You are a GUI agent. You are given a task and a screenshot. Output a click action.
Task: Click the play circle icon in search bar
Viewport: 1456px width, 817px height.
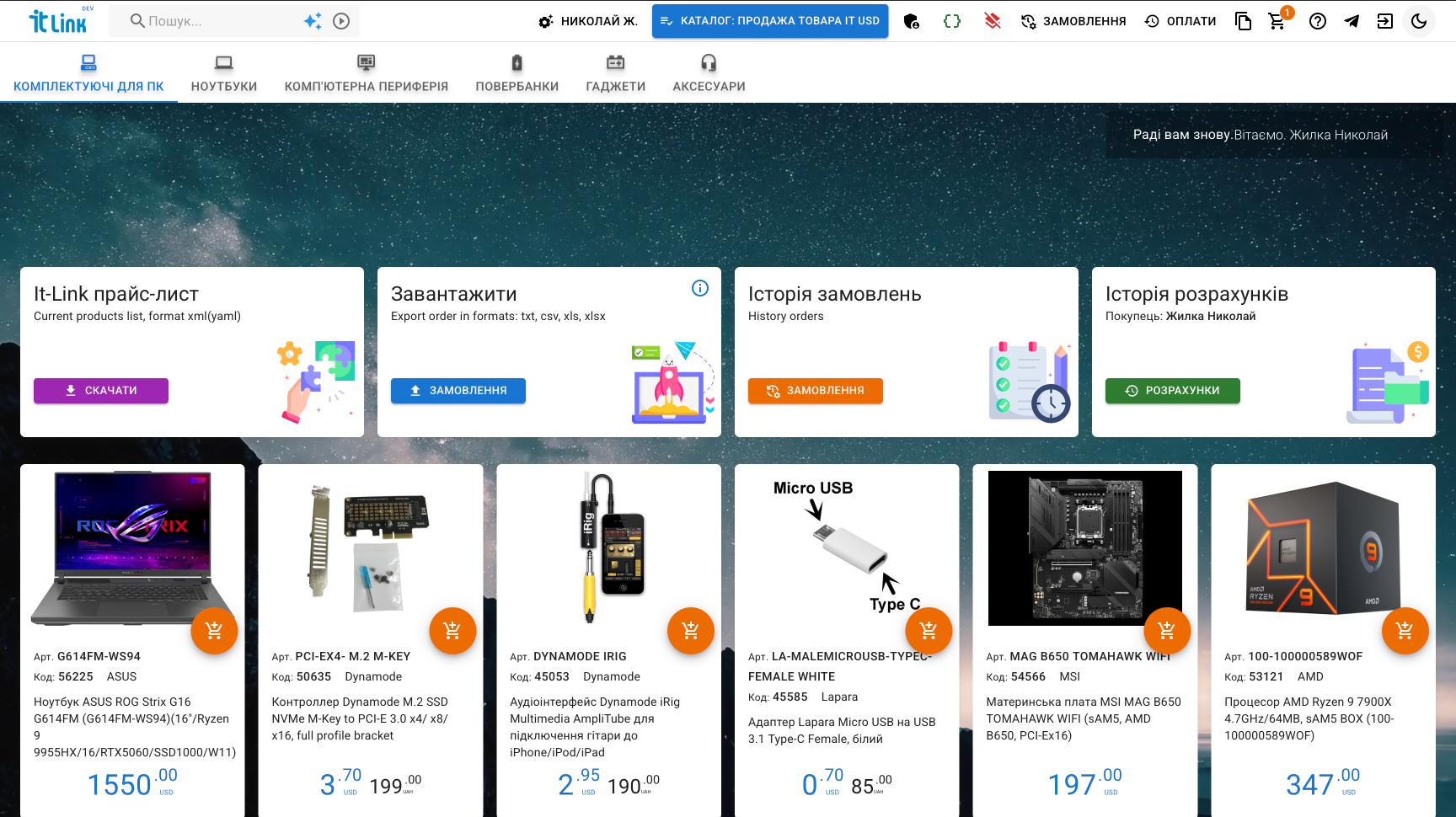pos(341,21)
